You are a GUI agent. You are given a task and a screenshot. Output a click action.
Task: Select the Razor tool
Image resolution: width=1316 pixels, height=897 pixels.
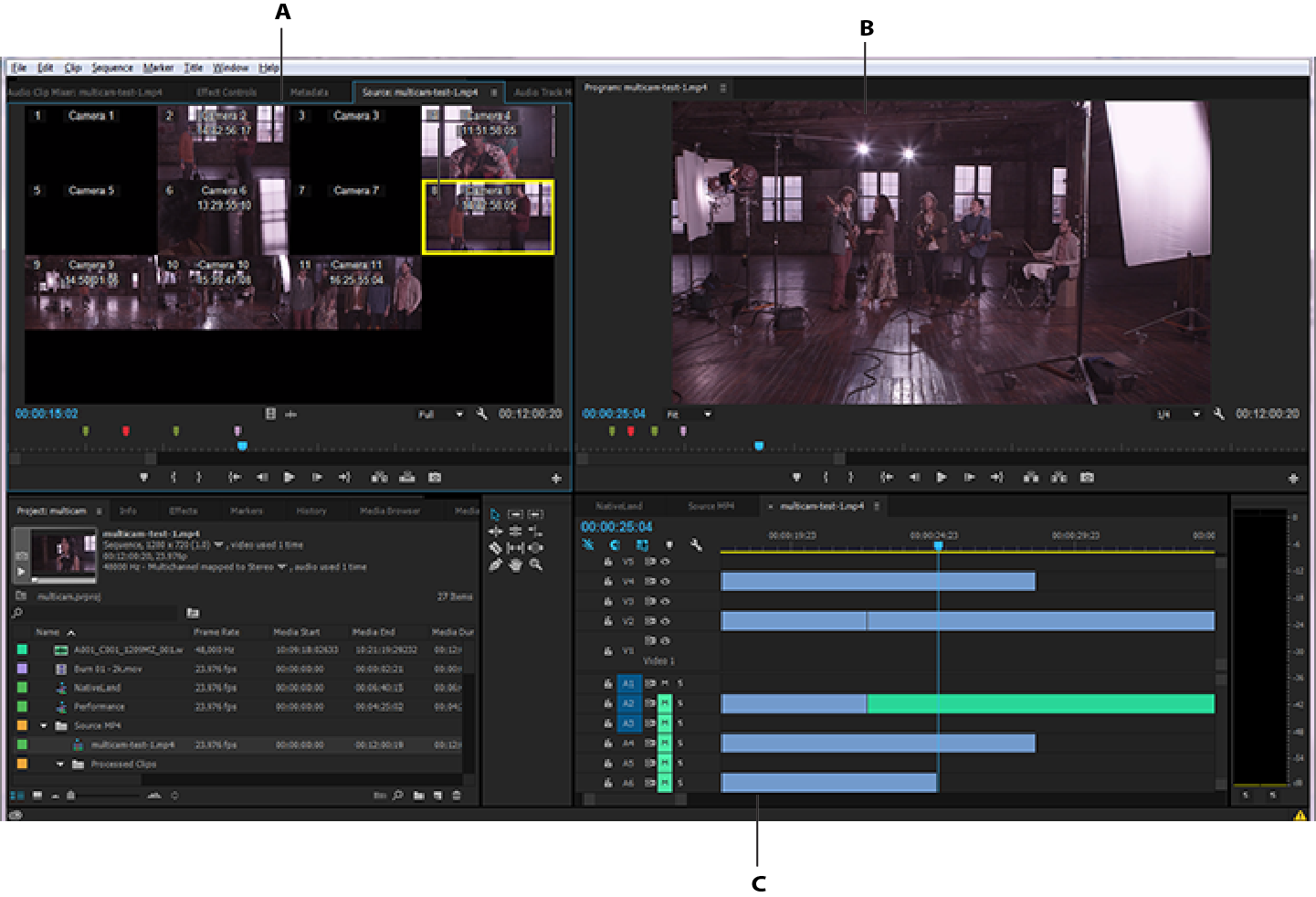tap(494, 546)
